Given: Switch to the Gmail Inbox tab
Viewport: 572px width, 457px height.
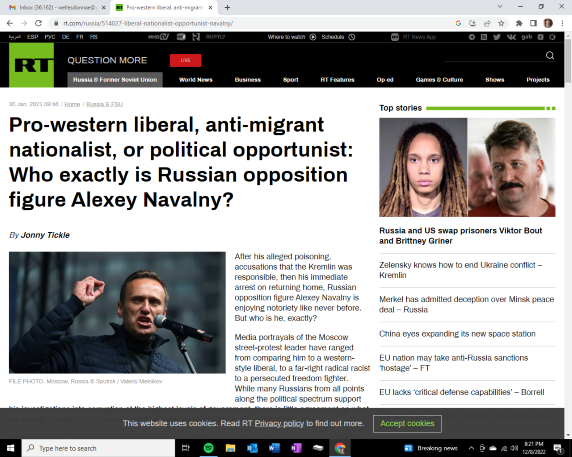Looking at the screenshot, I should (x=58, y=7).
